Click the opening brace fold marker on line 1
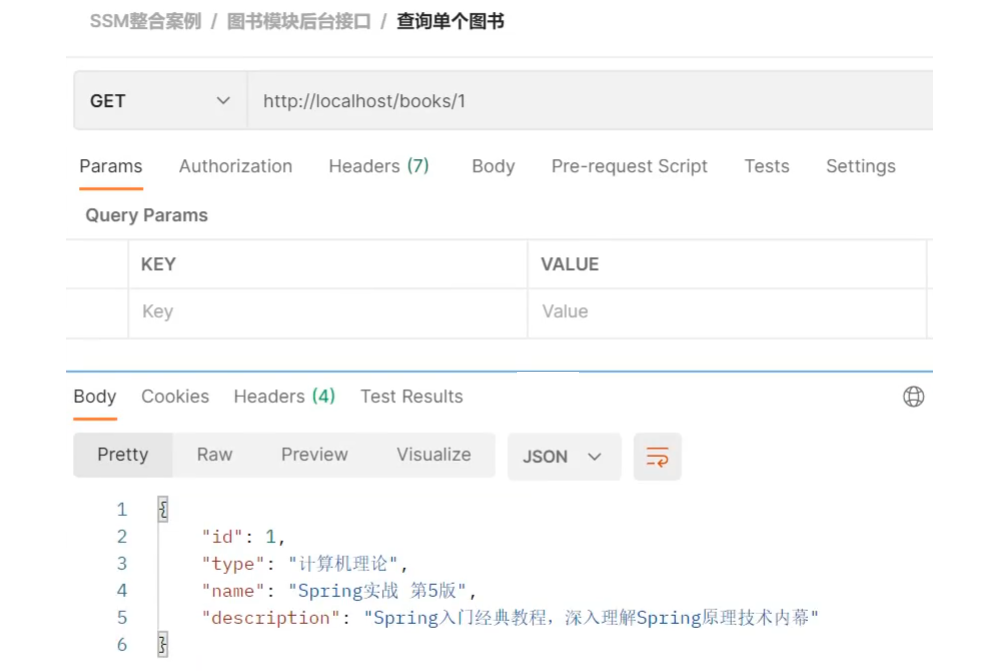The width and height of the screenshot is (981, 671). (163, 509)
